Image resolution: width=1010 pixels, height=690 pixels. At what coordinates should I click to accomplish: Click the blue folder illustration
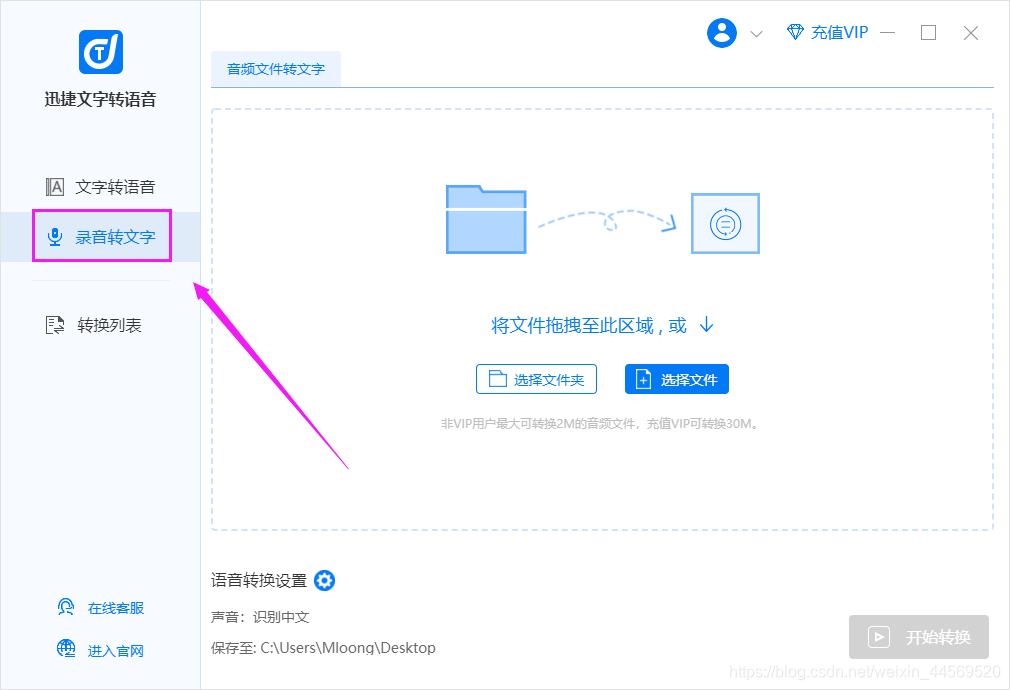486,219
